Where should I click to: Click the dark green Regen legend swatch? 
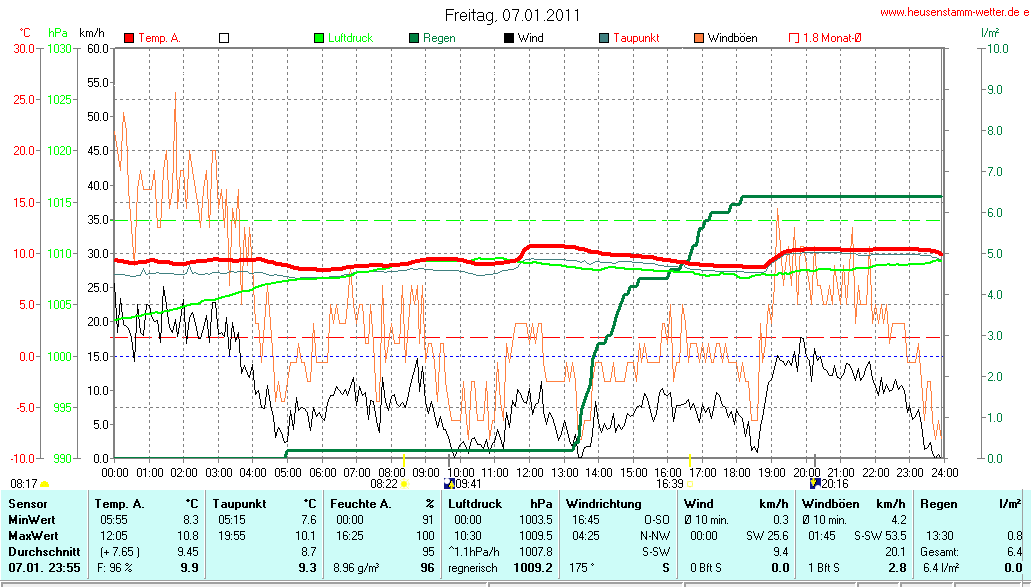pos(415,38)
